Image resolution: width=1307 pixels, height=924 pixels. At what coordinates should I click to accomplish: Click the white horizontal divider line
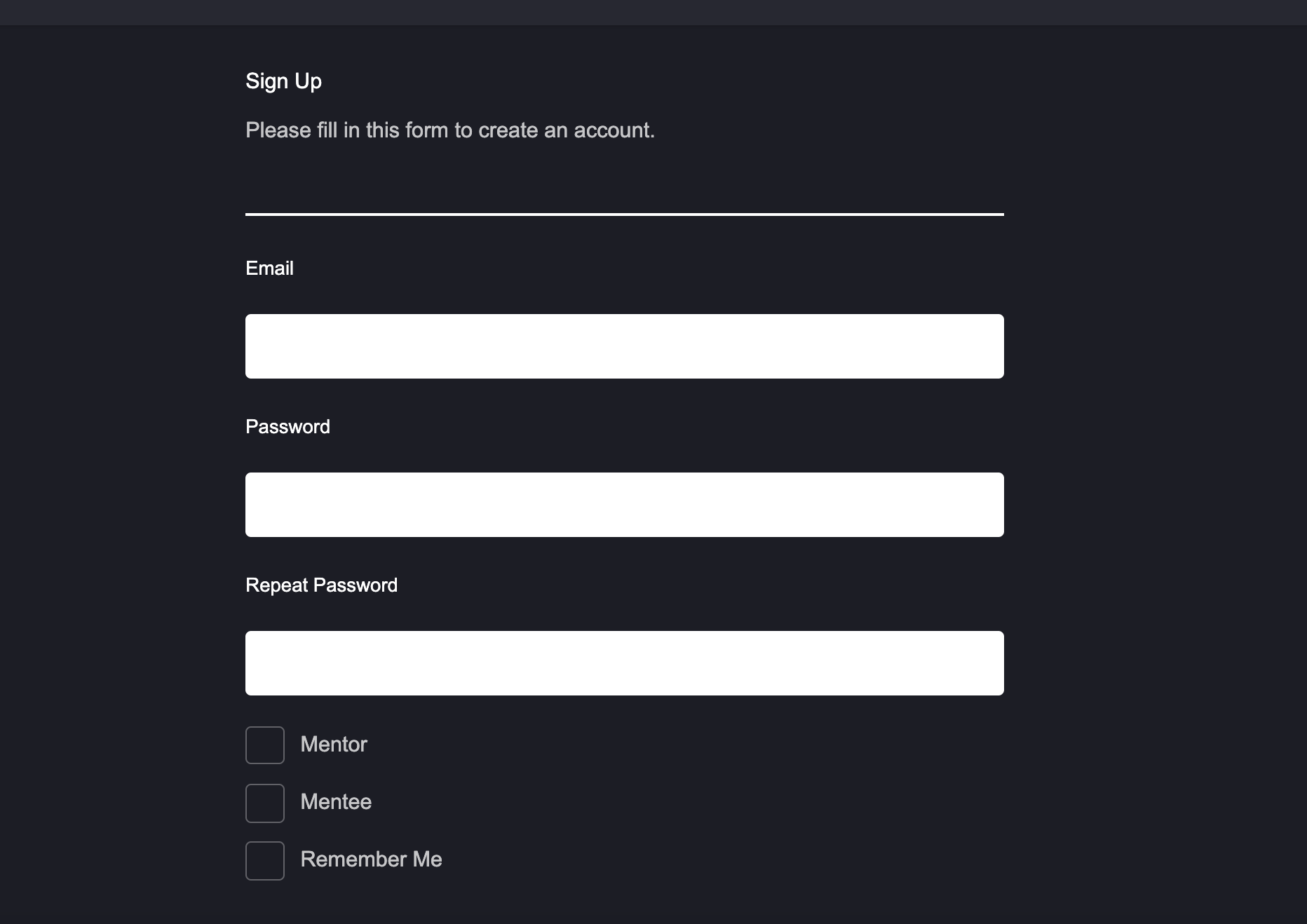point(625,214)
